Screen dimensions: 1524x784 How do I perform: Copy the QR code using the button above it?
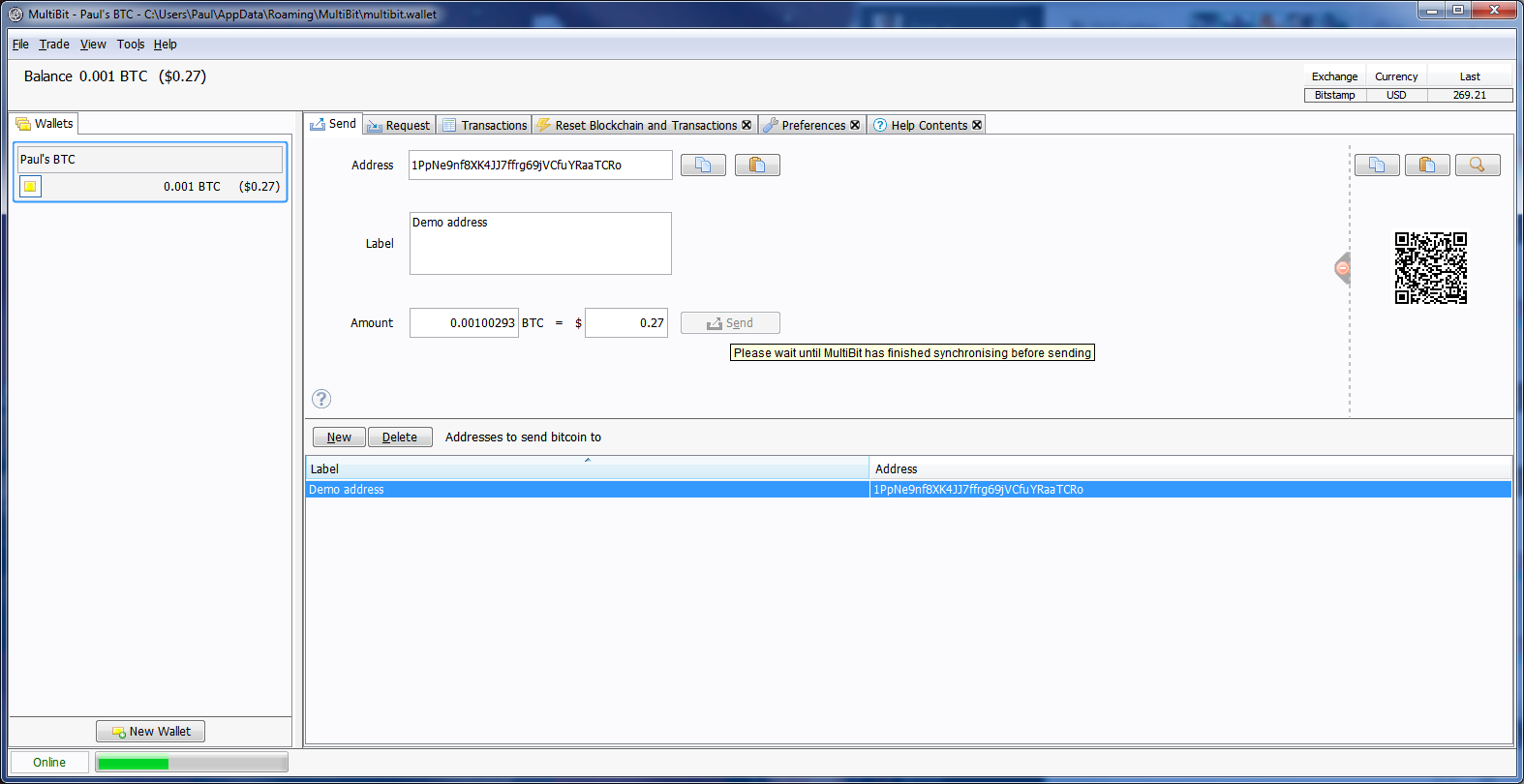point(1377,166)
